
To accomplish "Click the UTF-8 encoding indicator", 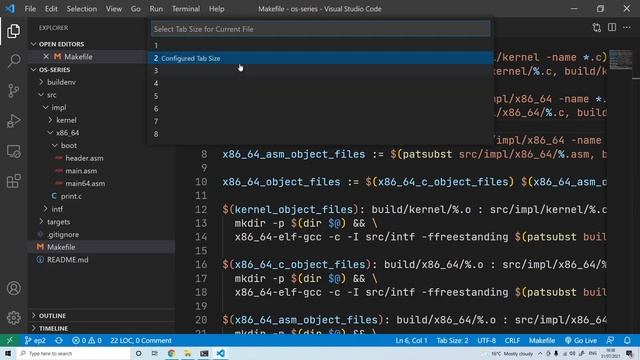I will (x=487, y=340).
